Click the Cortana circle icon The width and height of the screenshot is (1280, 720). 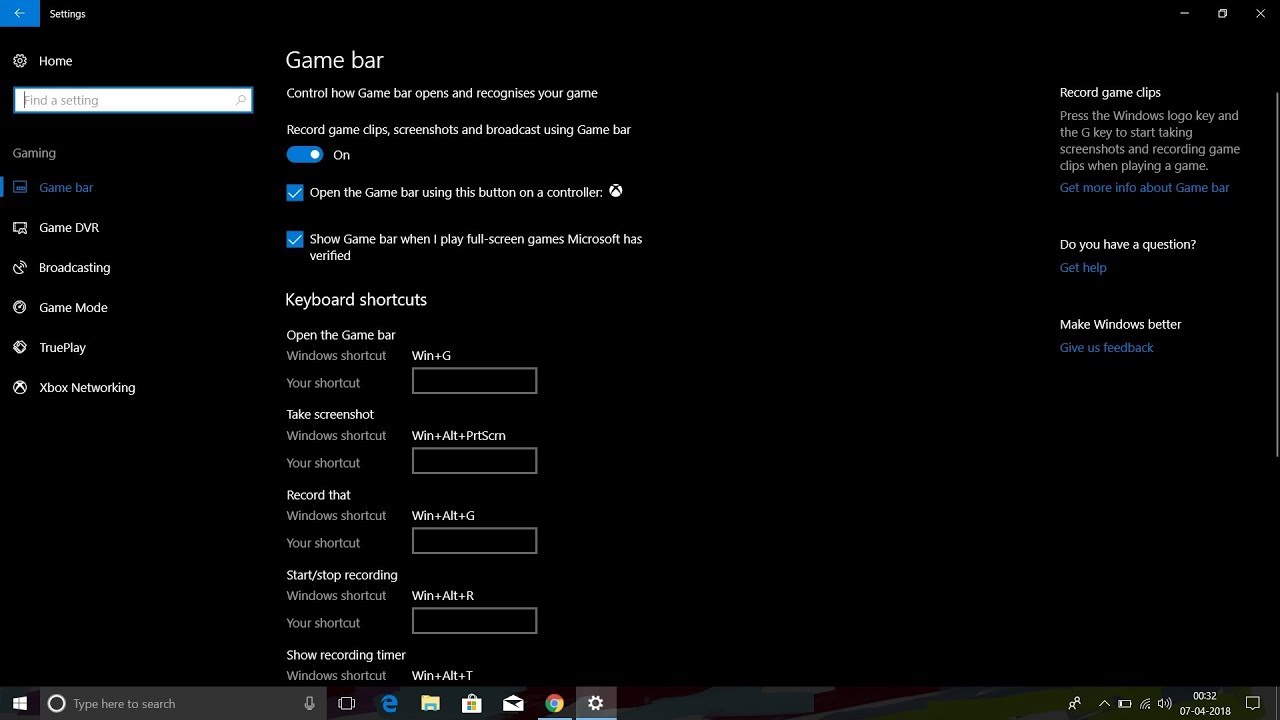coord(56,703)
